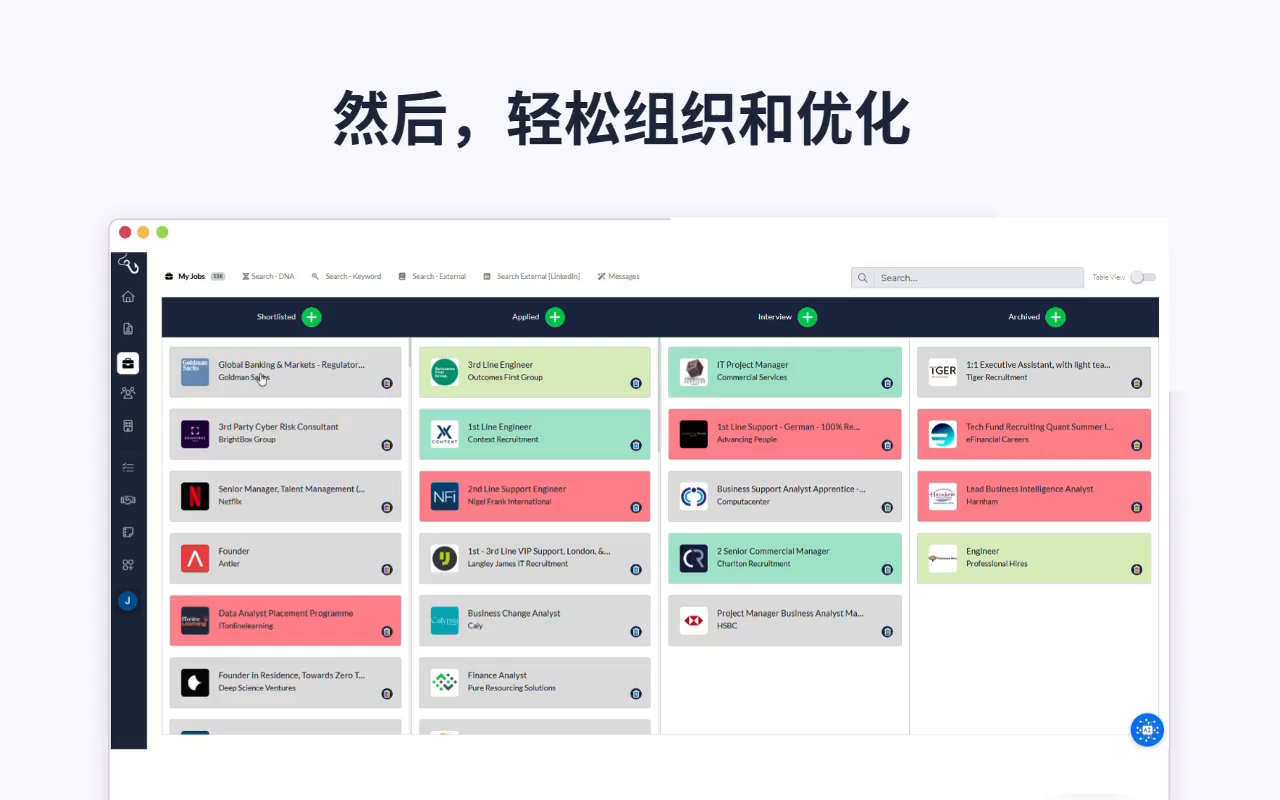
Task: Open the Founder at Antler card
Action: [285, 558]
